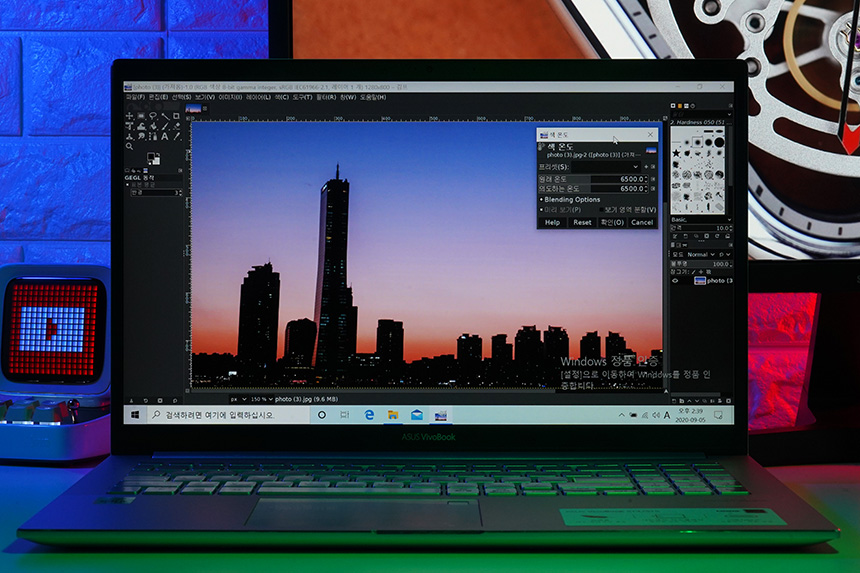Toggle the lock pixels brush icon

(694, 272)
